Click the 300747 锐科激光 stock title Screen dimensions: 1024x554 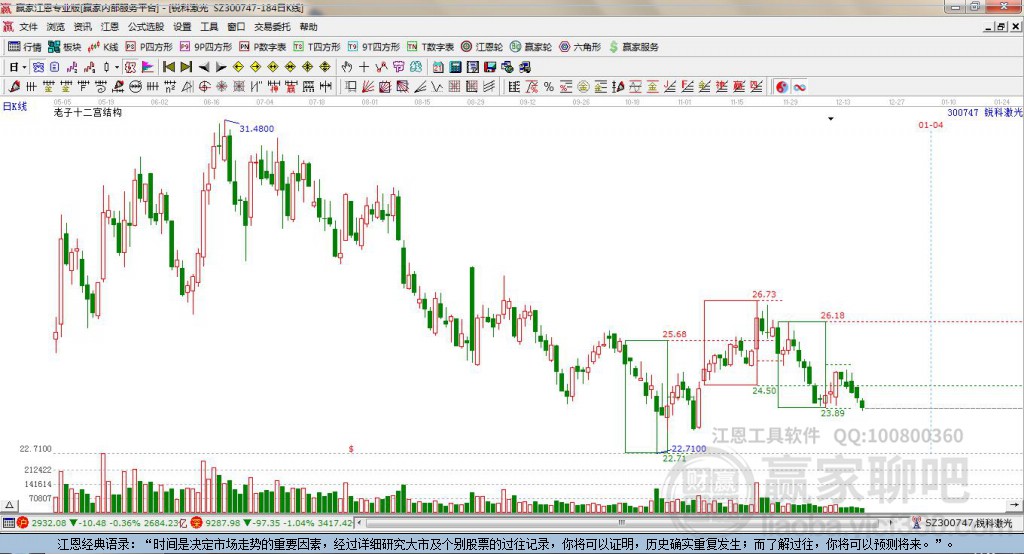click(985, 112)
